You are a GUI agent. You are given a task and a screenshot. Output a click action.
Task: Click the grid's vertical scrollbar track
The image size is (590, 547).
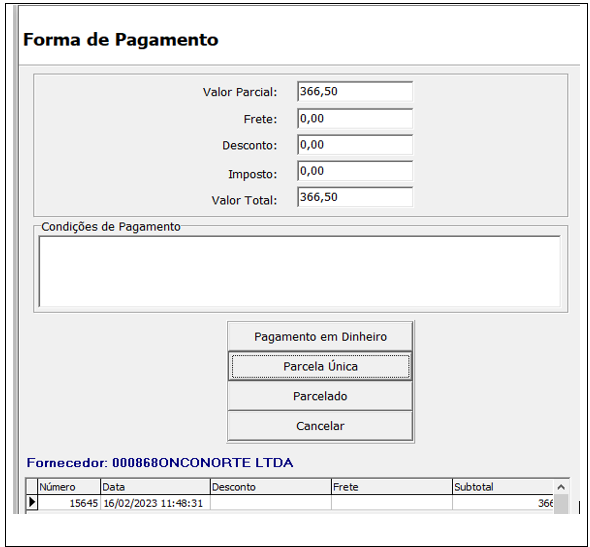pyautogui.click(x=561, y=504)
